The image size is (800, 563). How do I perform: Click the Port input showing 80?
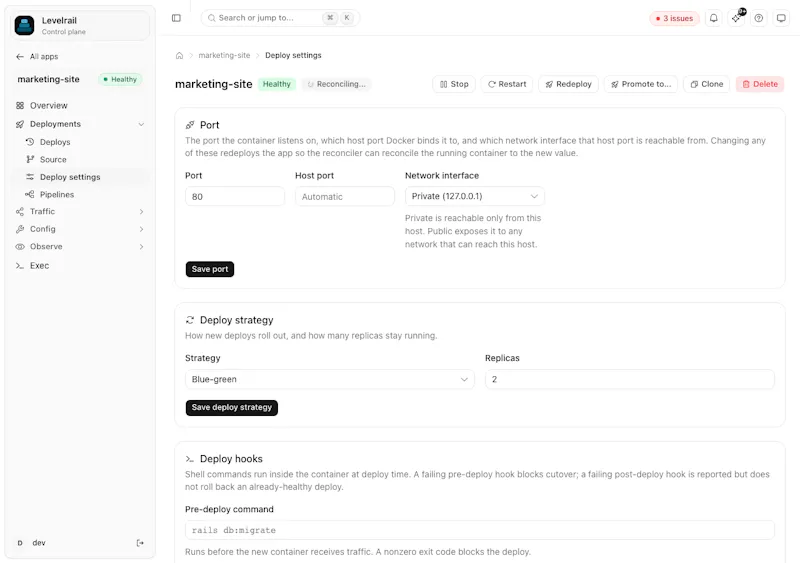point(235,197)
